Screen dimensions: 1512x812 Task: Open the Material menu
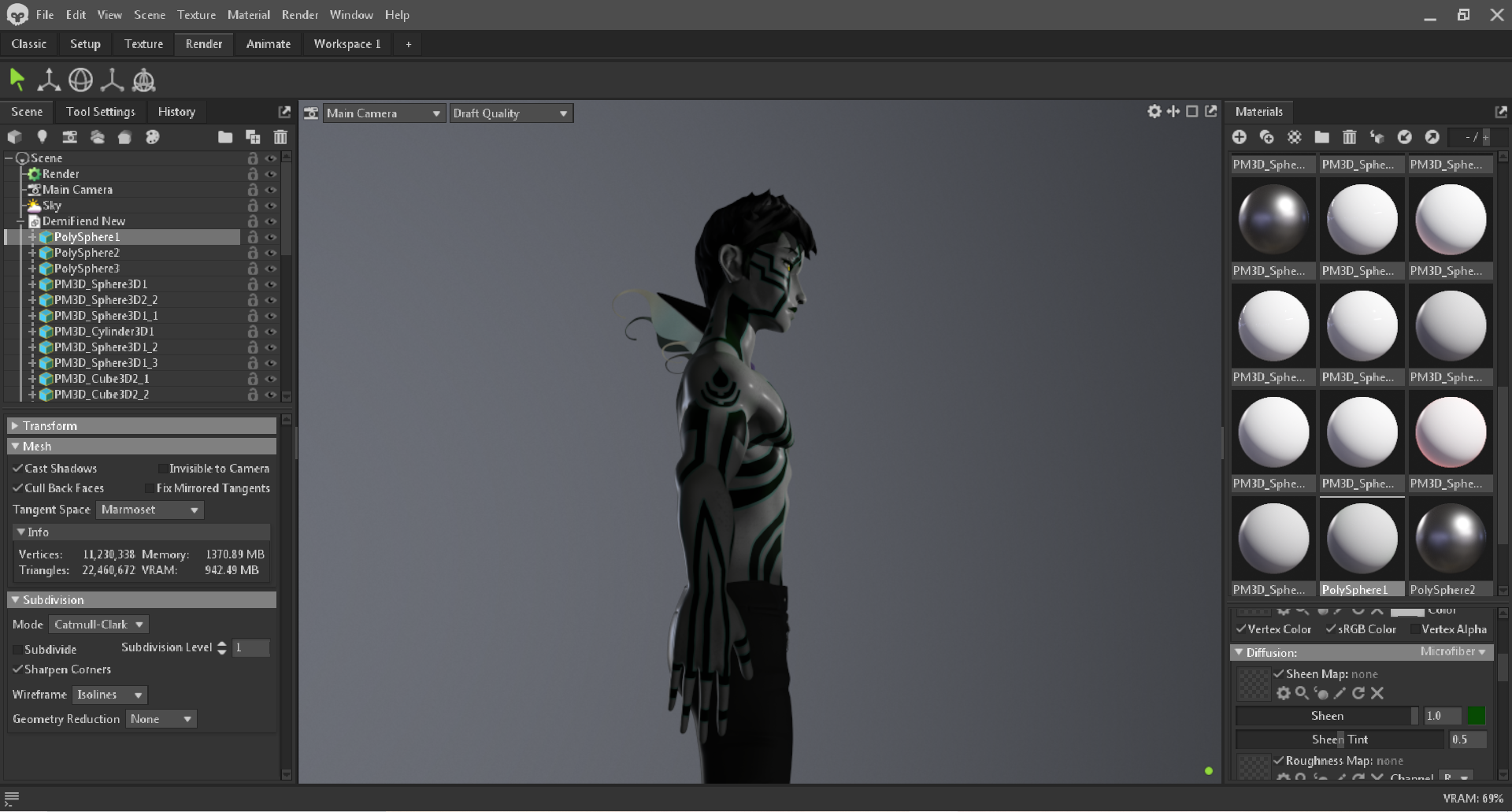248,15
